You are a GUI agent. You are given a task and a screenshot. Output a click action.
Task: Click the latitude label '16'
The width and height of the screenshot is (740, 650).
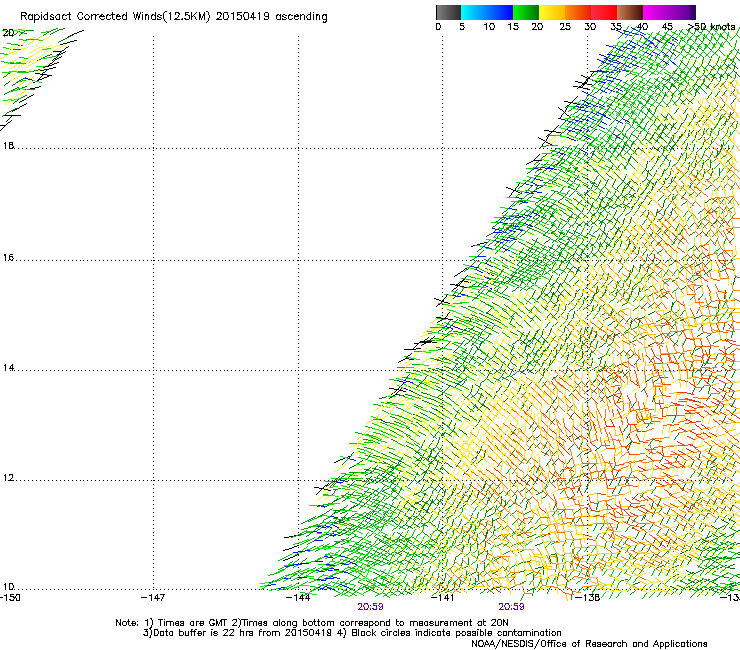coord(8,258)
